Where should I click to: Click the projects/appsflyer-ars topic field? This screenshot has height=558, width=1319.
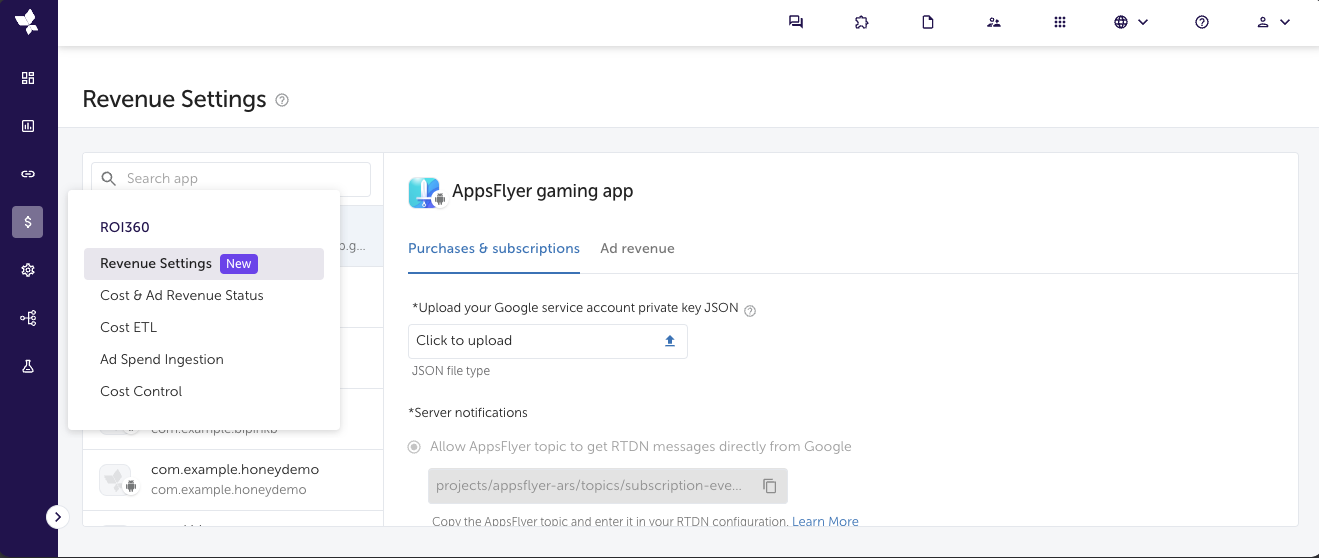tap(608, 486)
